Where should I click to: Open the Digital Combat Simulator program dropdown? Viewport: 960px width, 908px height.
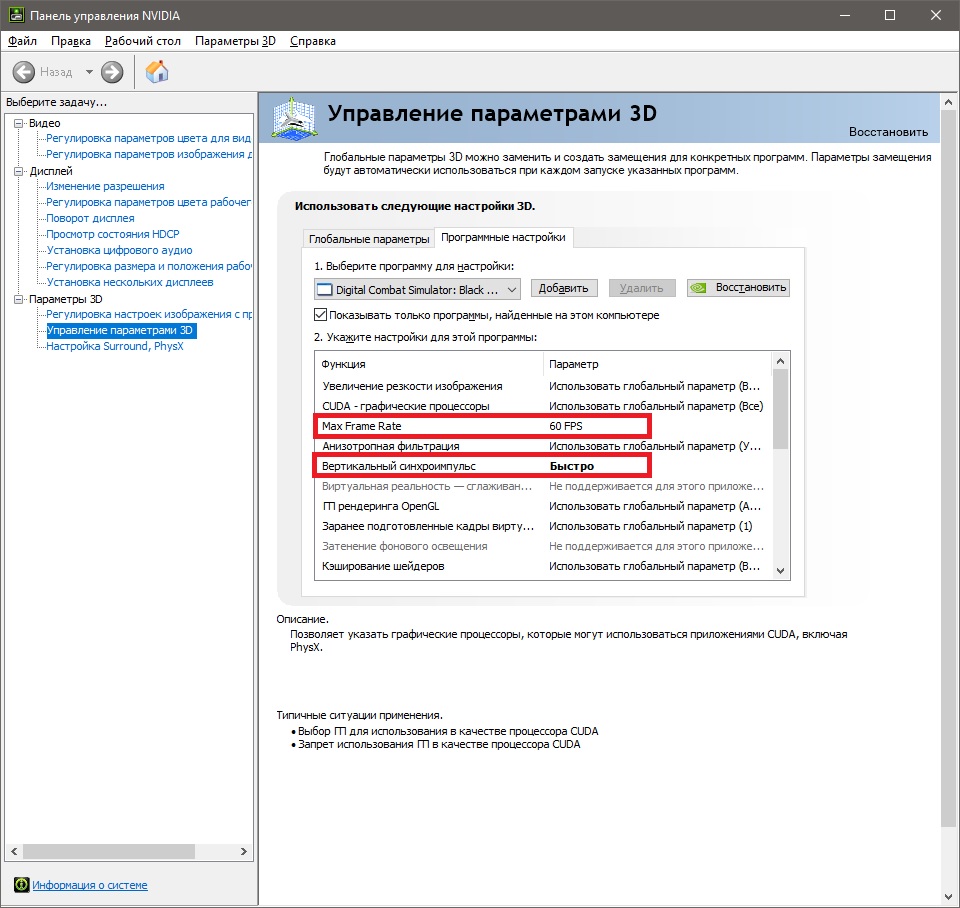[x=418, y=290]
